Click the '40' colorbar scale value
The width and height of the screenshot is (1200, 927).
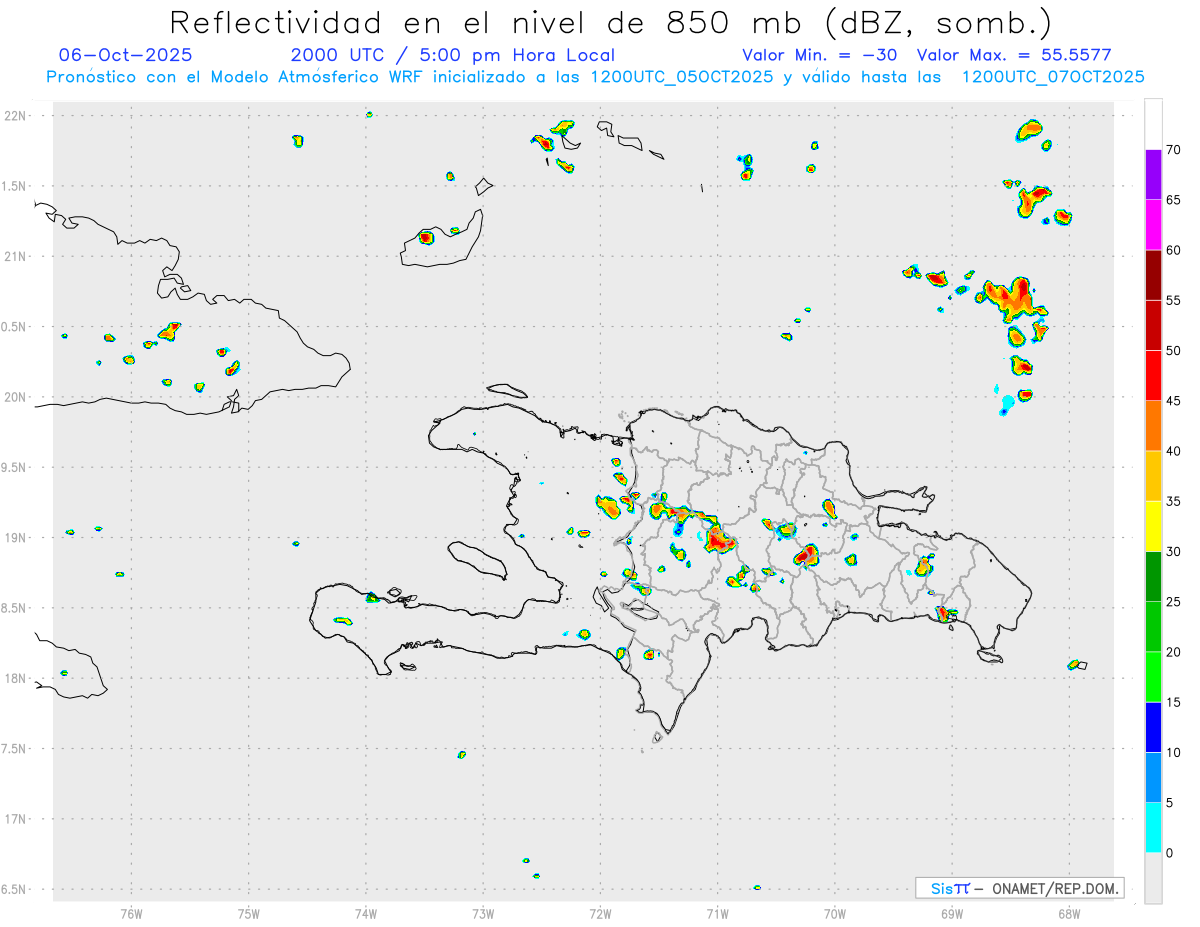click(x=1173, y=451)
